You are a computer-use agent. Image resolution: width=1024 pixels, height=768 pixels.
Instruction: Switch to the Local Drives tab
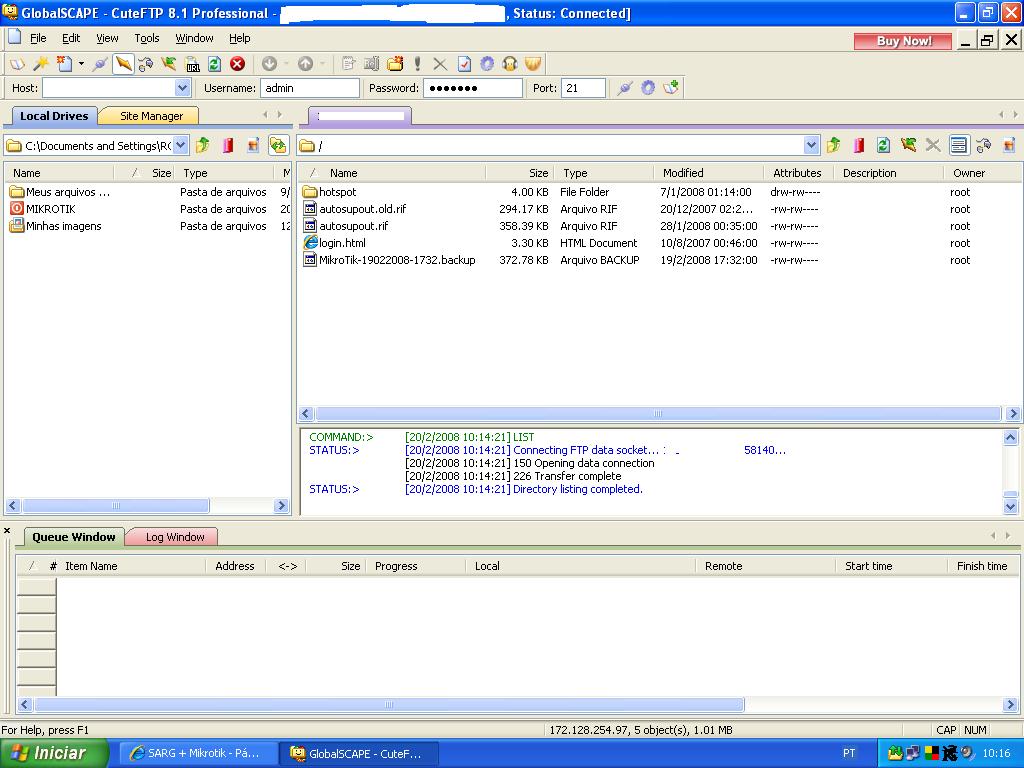pyautogui.click(x=54, y=116)
